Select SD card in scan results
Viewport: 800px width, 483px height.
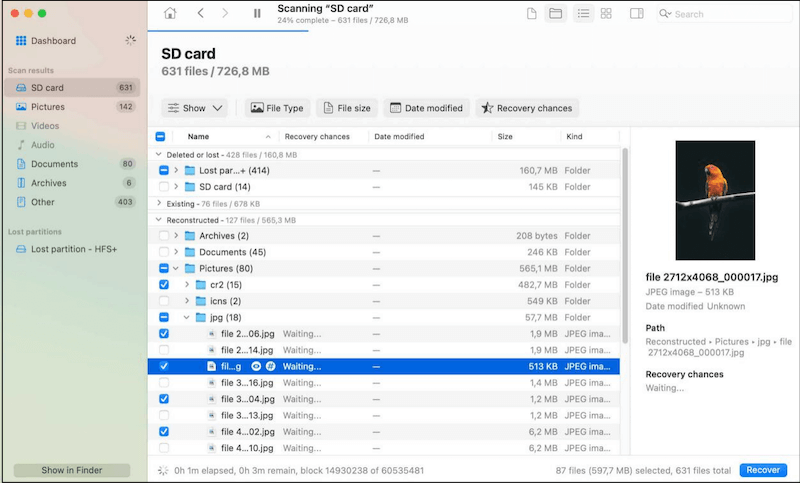tap(72, 88)
